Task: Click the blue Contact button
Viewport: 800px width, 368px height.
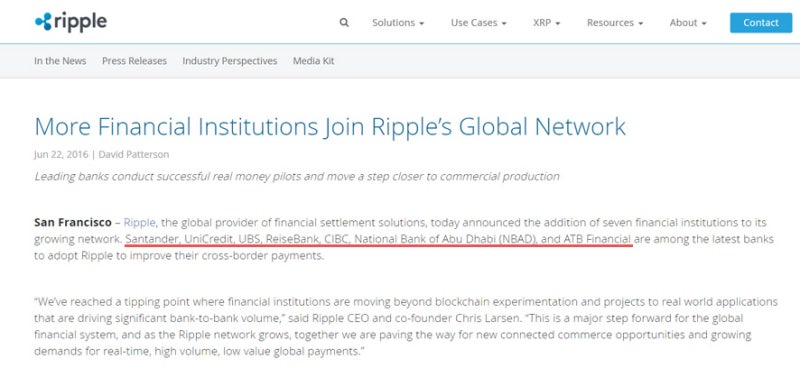Action: (x=761, y=23)
